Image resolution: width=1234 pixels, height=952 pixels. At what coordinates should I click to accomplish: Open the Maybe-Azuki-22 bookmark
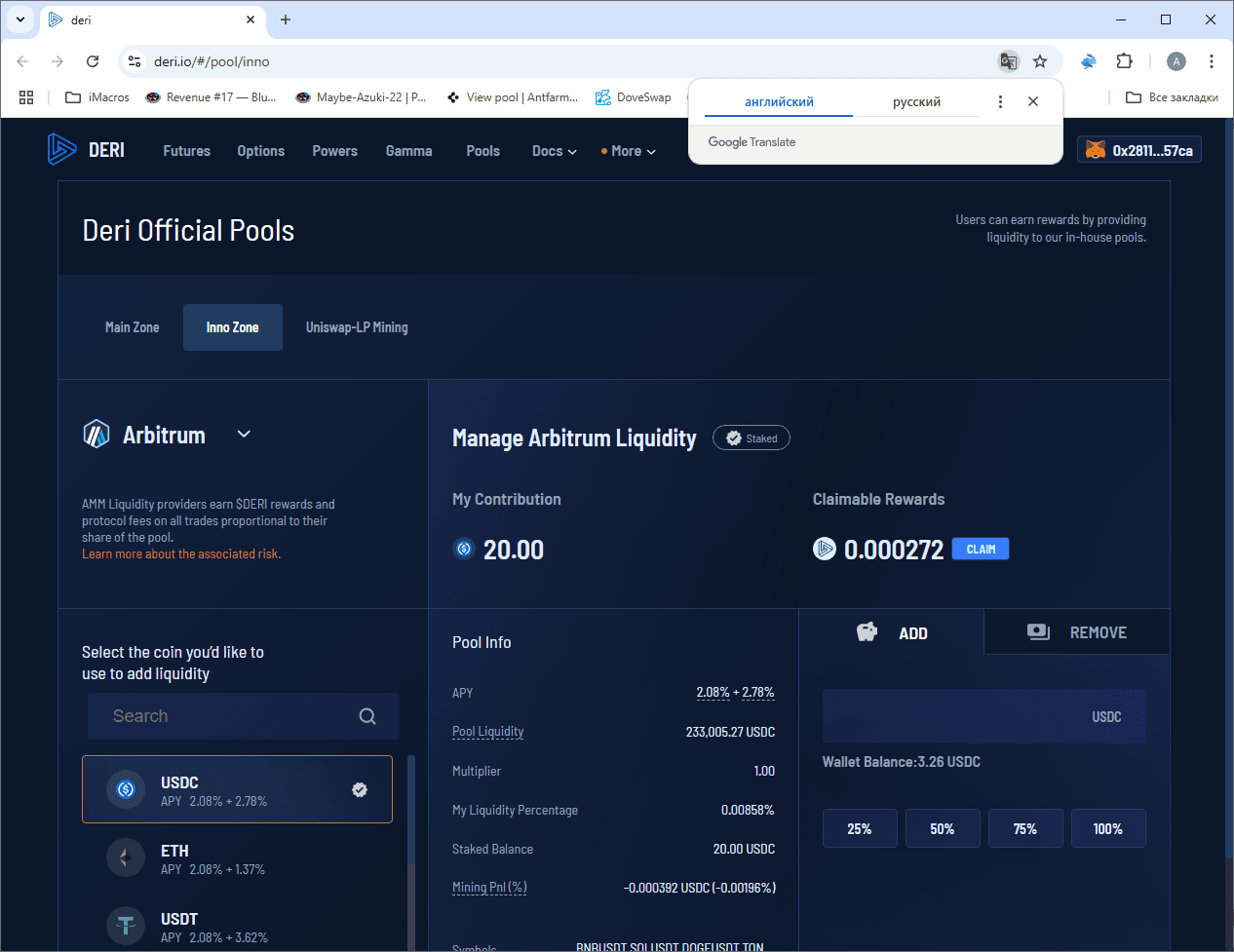coord(362,97)
